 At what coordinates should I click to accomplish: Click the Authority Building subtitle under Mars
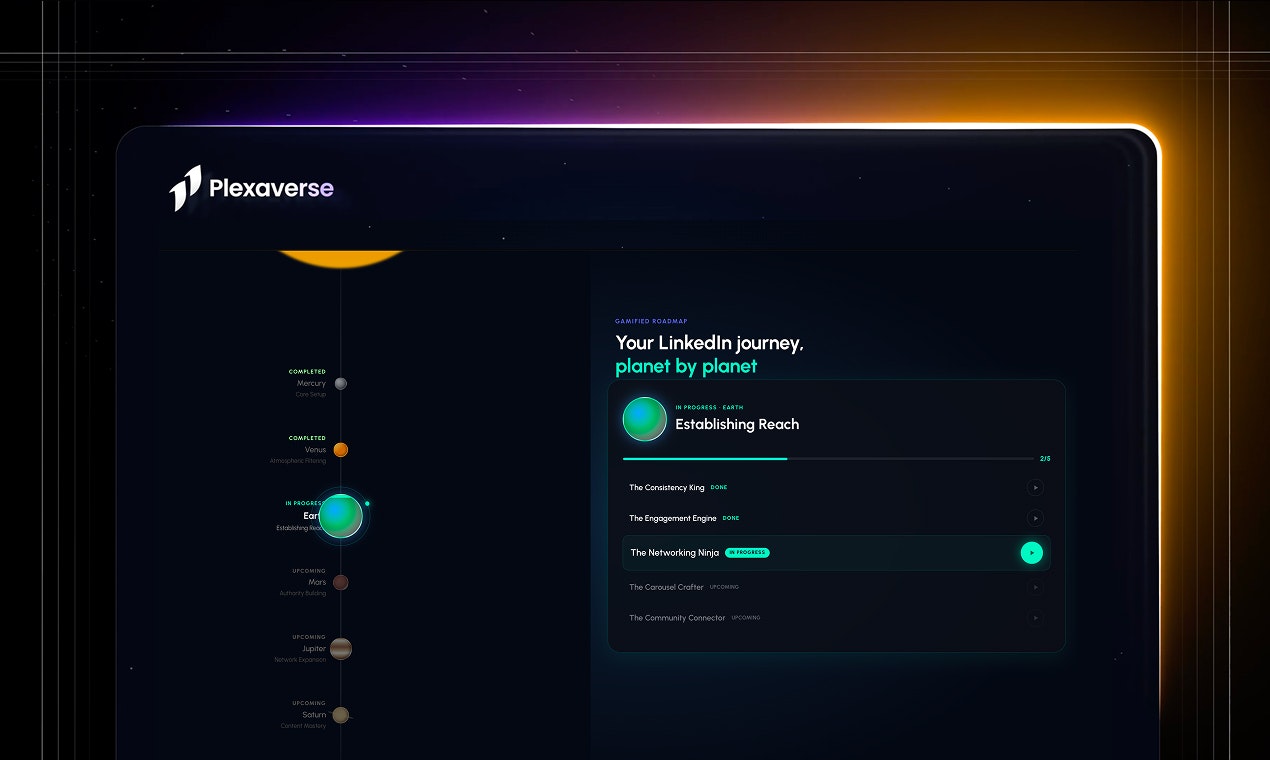[303, 594]
